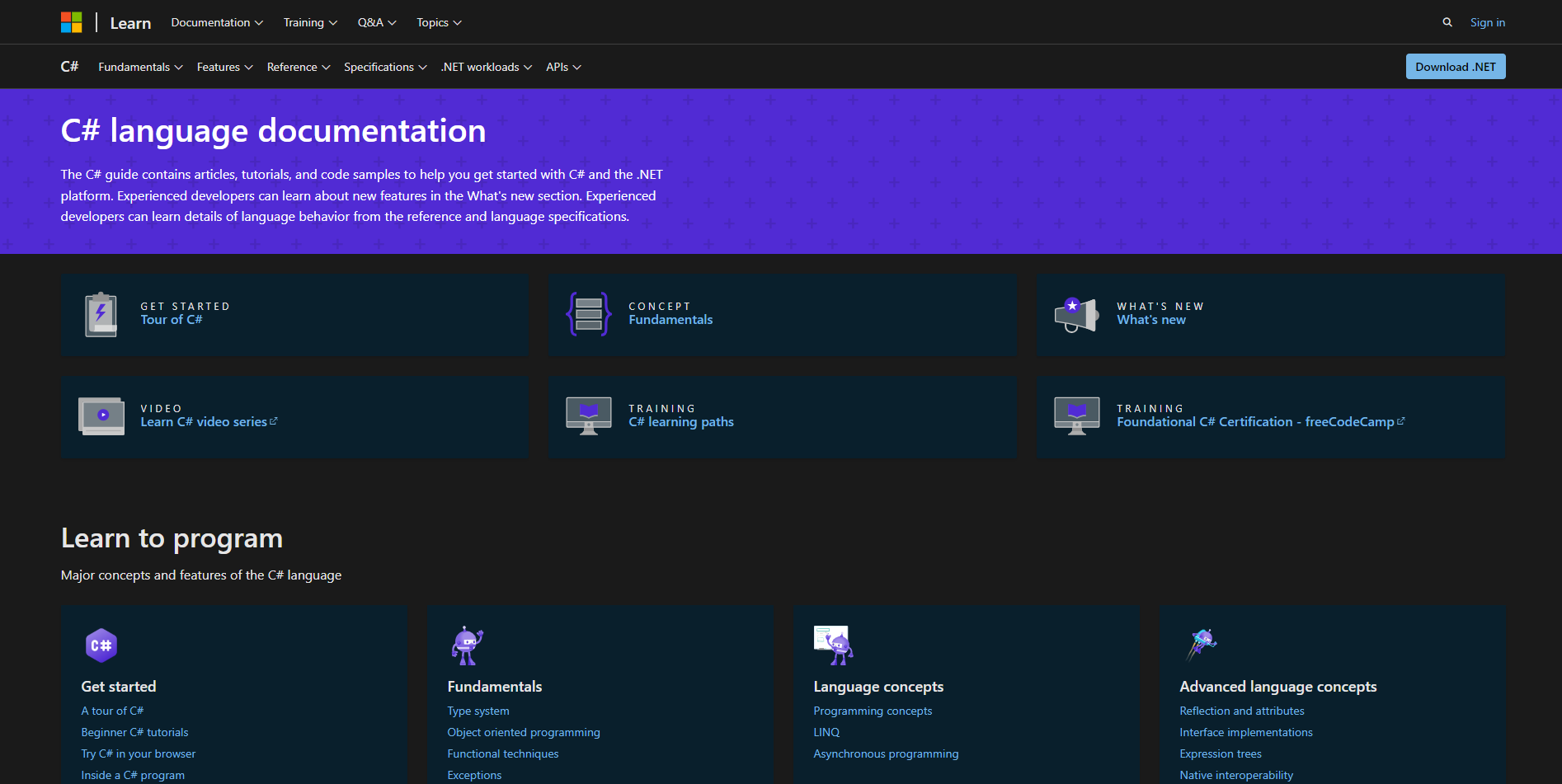Open Expression trees link

click(1221, 753)
